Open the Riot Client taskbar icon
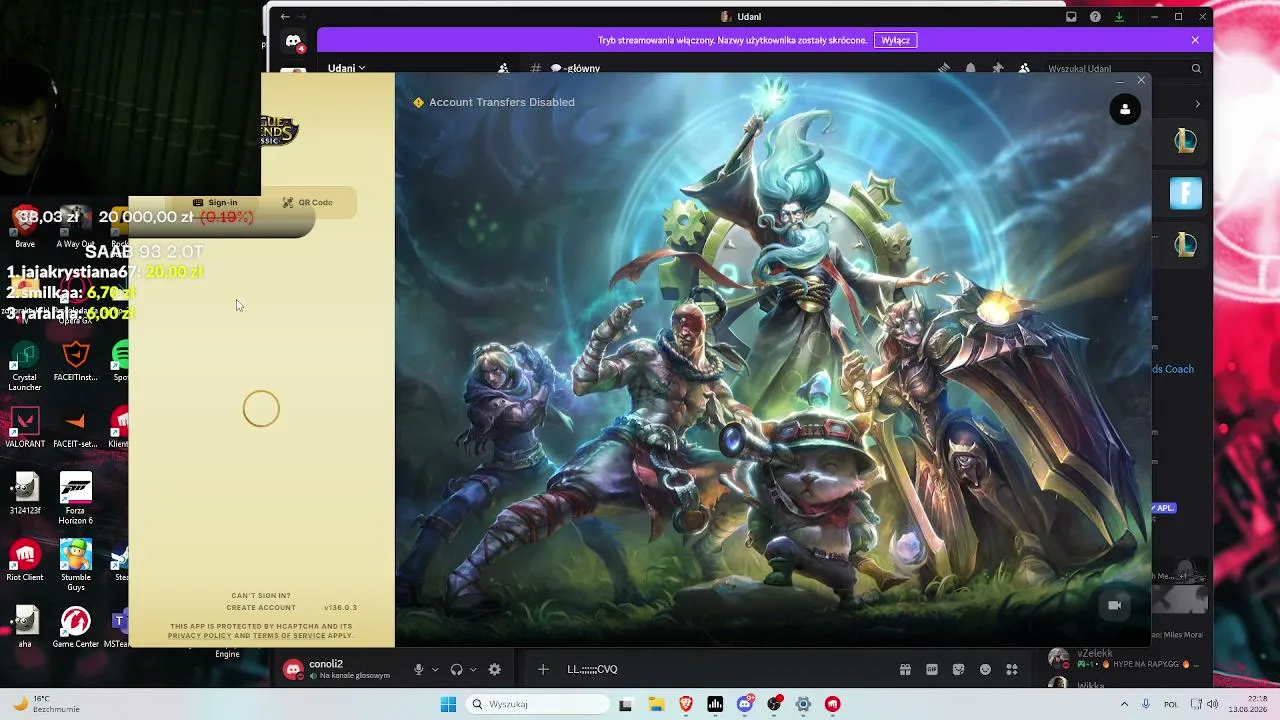The width and height of the screenshot is (1280, 720). [x=833, y=704]
